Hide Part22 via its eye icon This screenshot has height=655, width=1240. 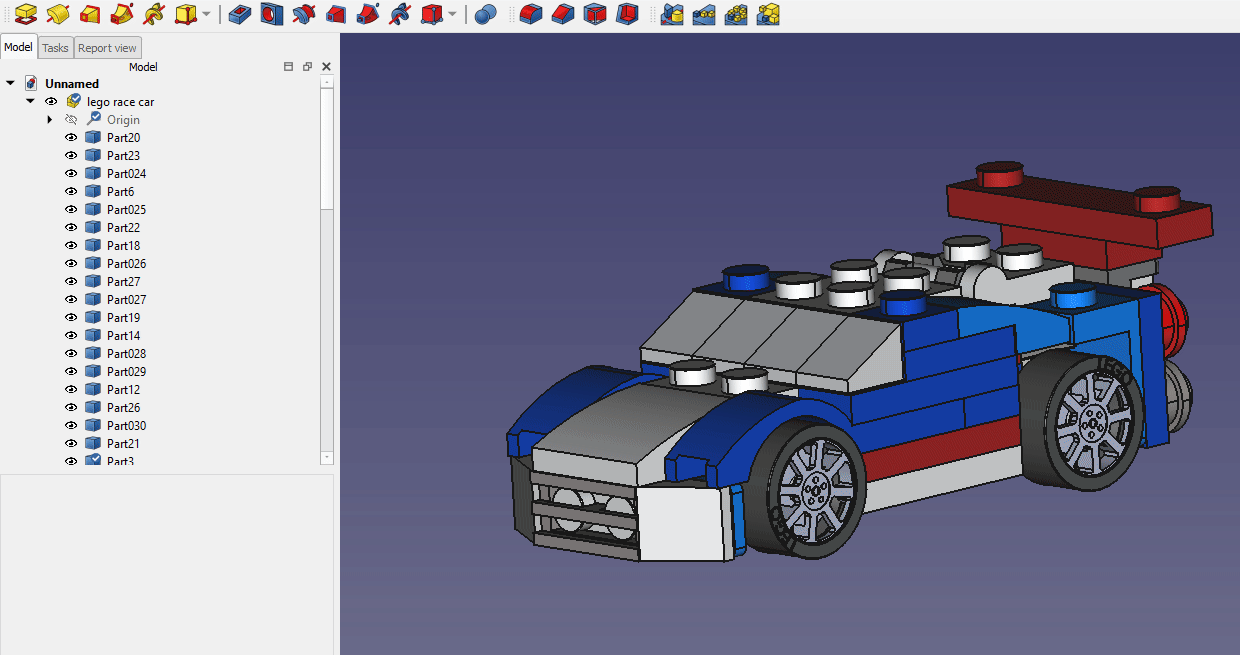pyautogui.click(x=71, y=228)
